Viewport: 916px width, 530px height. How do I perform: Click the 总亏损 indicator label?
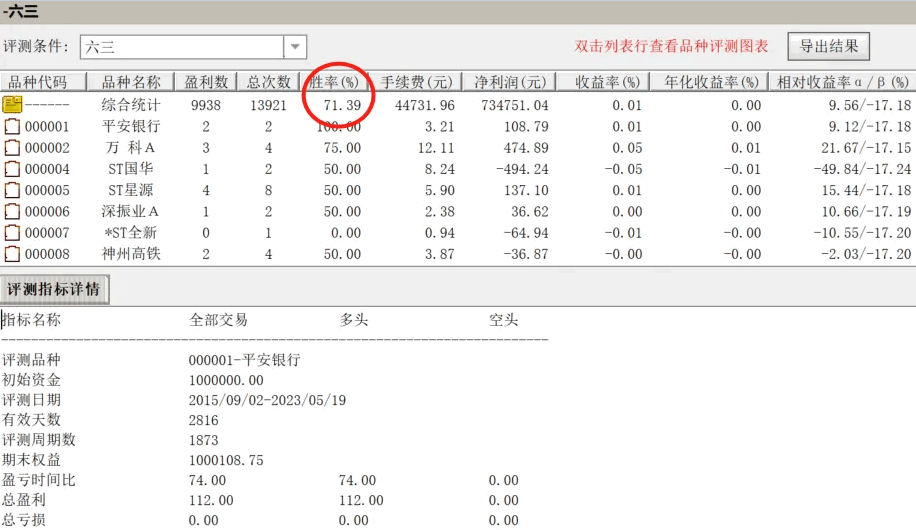point(24,519)
